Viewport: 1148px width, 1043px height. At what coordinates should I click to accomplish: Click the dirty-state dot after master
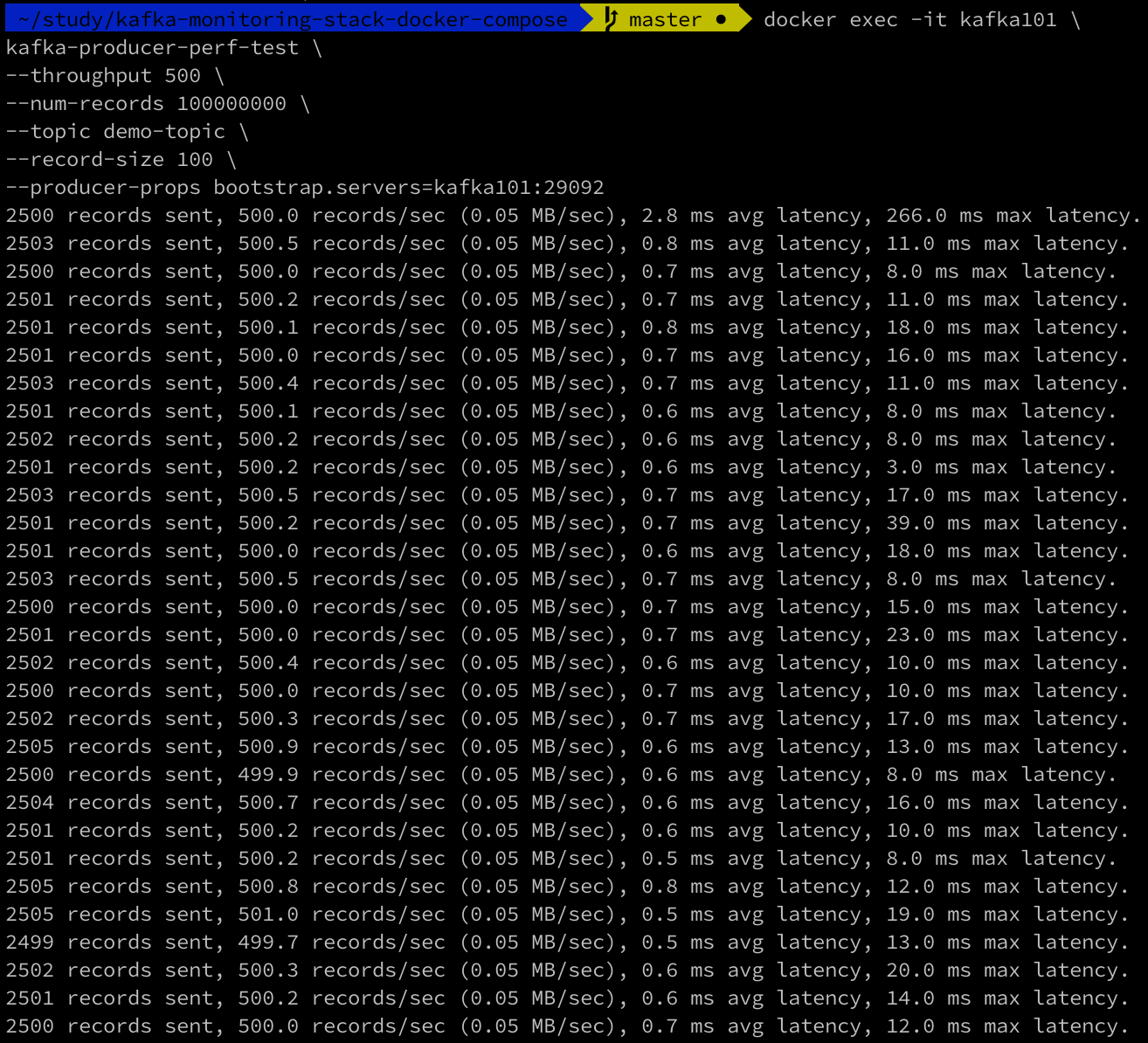[x=721, y=19]
